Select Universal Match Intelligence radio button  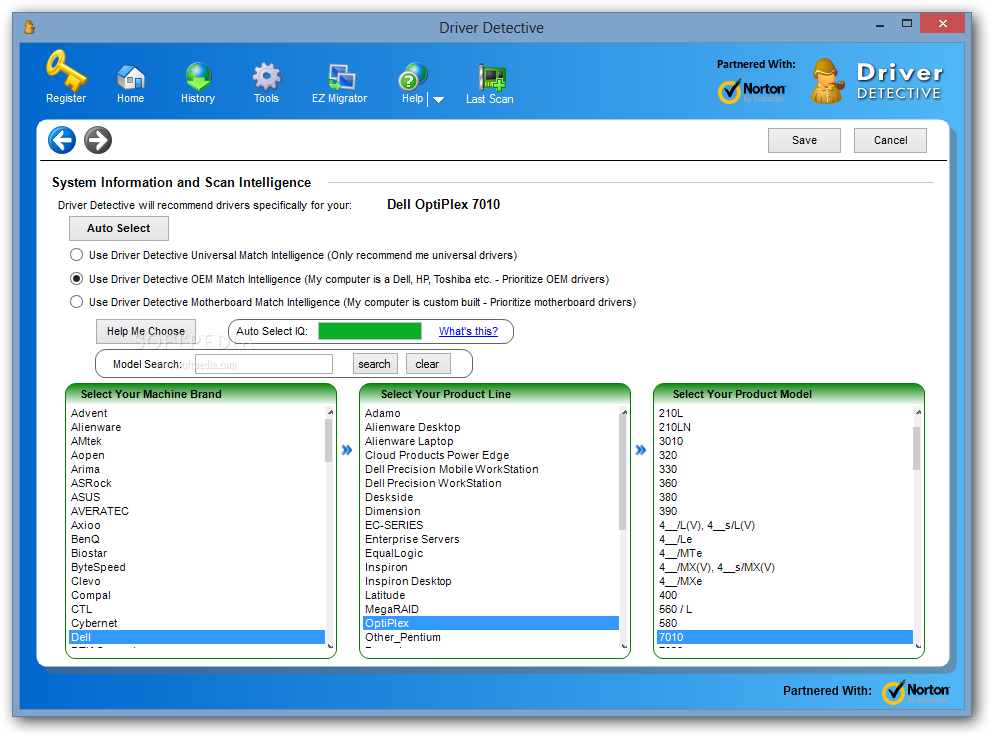coord(77,255)
